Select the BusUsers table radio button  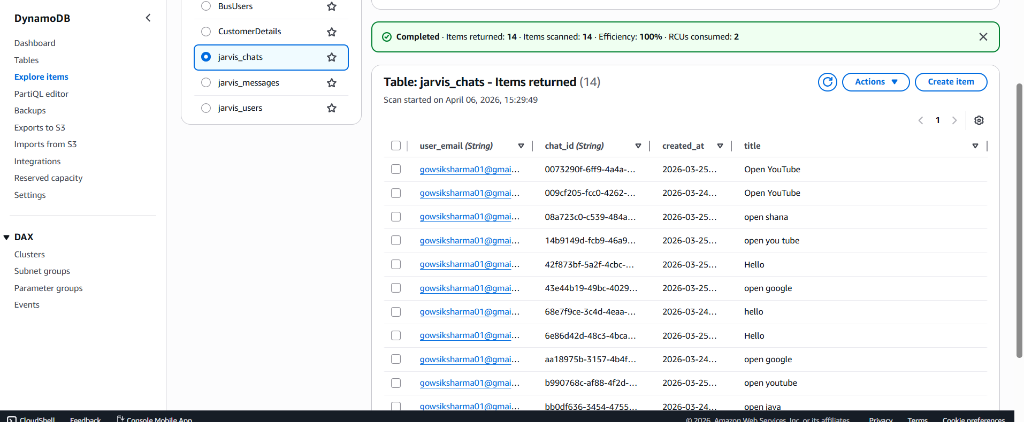206,6
